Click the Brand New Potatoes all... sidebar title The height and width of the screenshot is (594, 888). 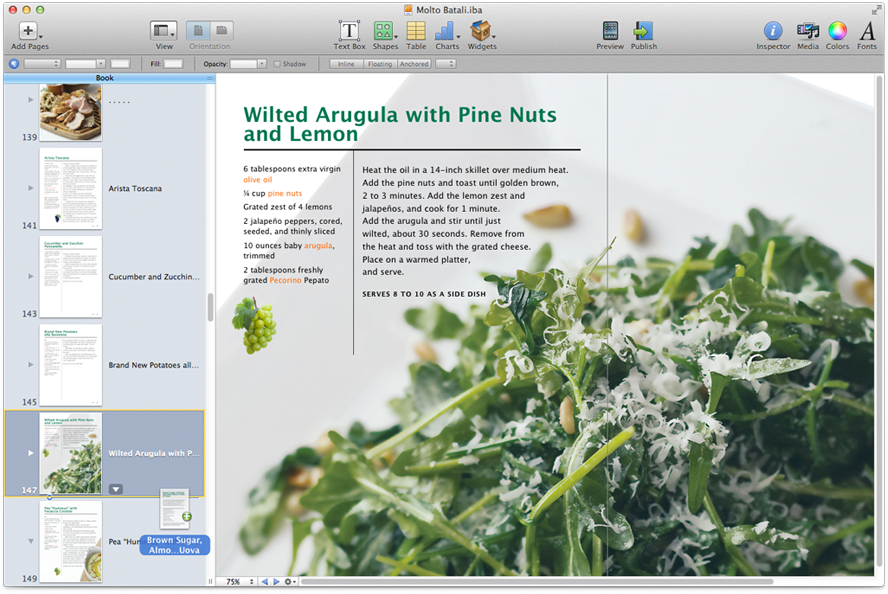coord(153,365)
